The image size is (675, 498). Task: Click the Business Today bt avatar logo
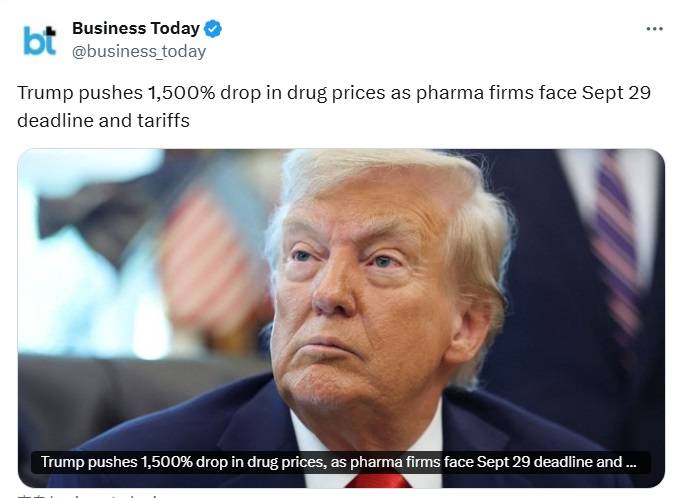tap(39, 40)
